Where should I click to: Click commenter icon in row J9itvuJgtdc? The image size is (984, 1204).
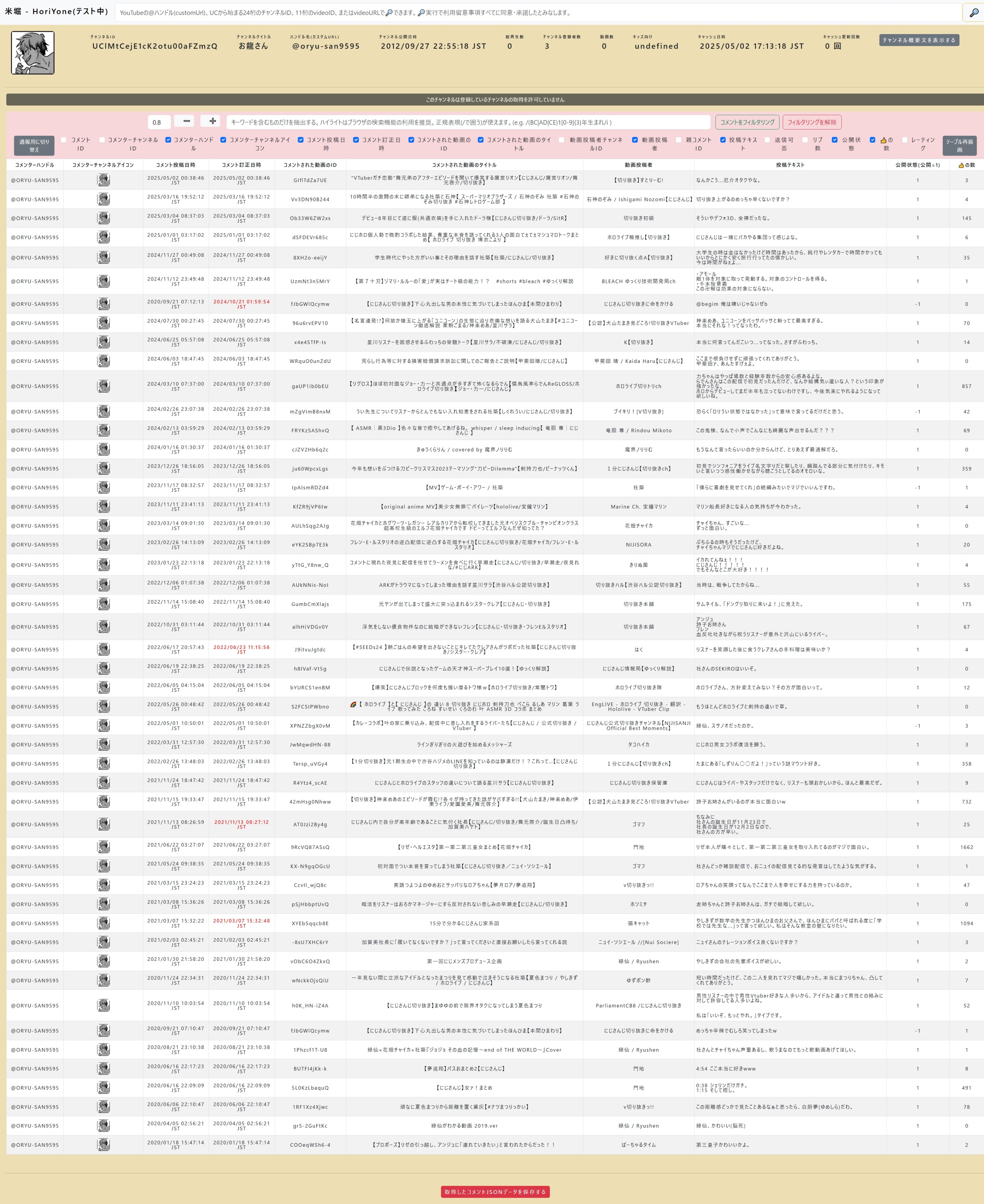[x=103, y=650]
